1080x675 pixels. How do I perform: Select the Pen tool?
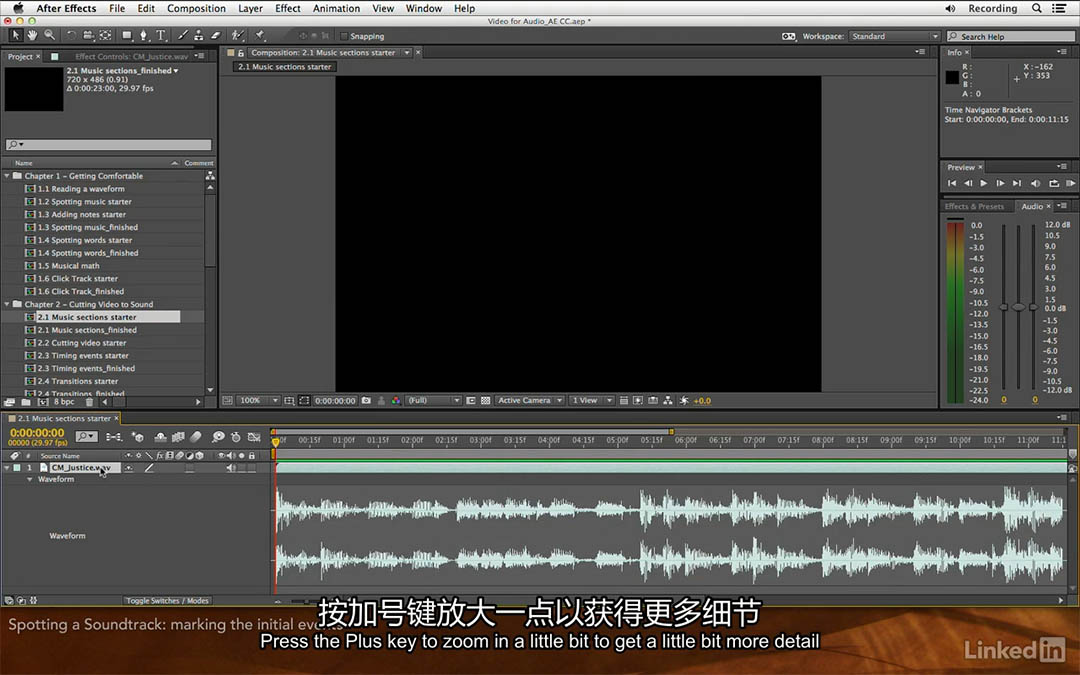click(143, 35)
